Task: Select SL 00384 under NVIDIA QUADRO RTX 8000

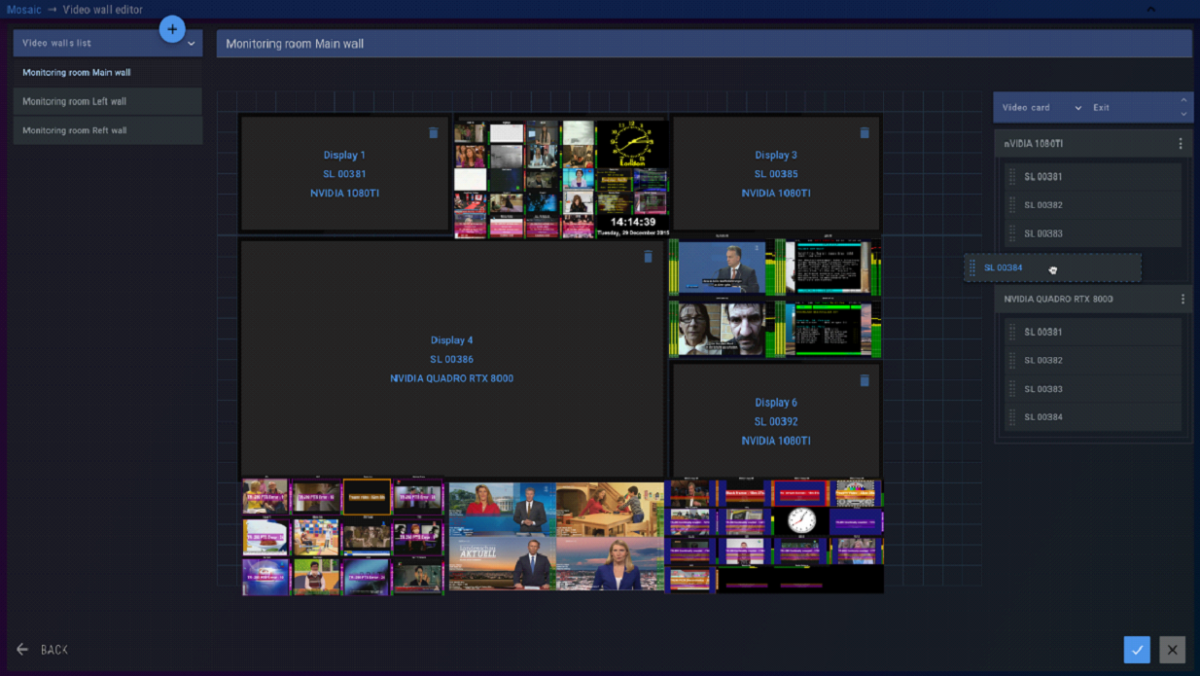Action: pos(1043,417)
